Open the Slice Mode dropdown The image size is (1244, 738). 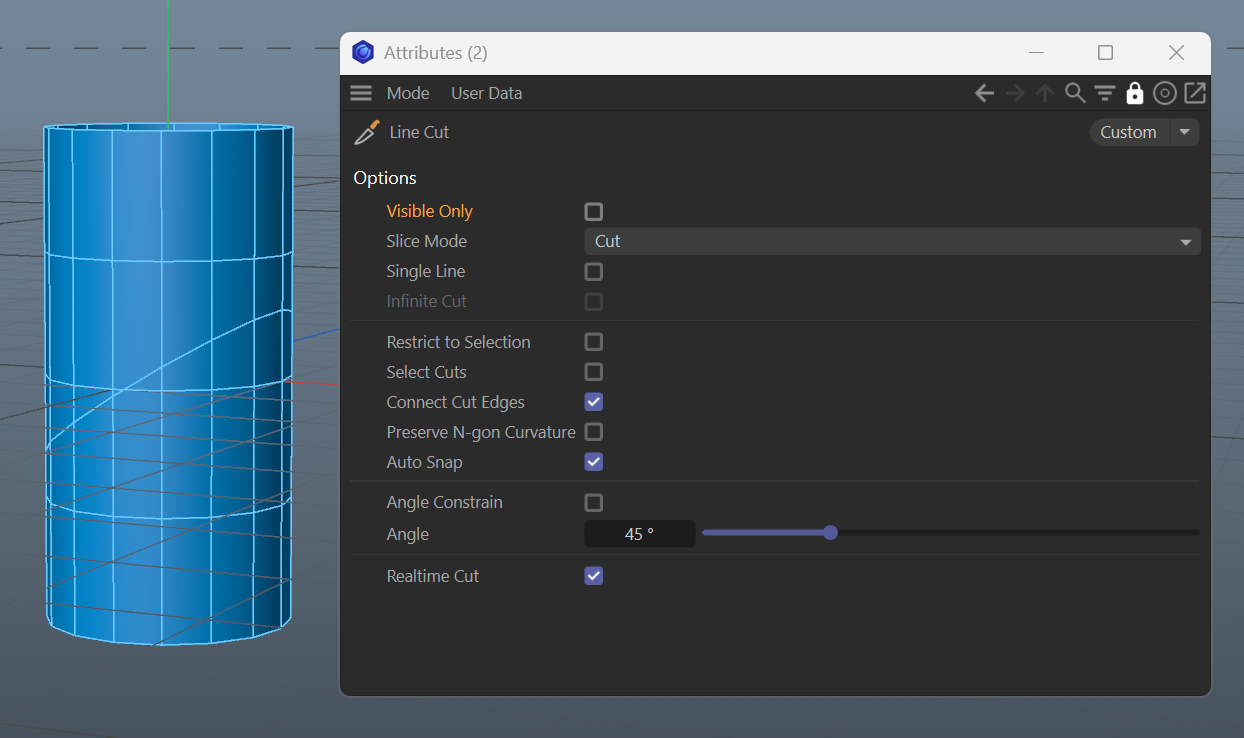point(891,241)
